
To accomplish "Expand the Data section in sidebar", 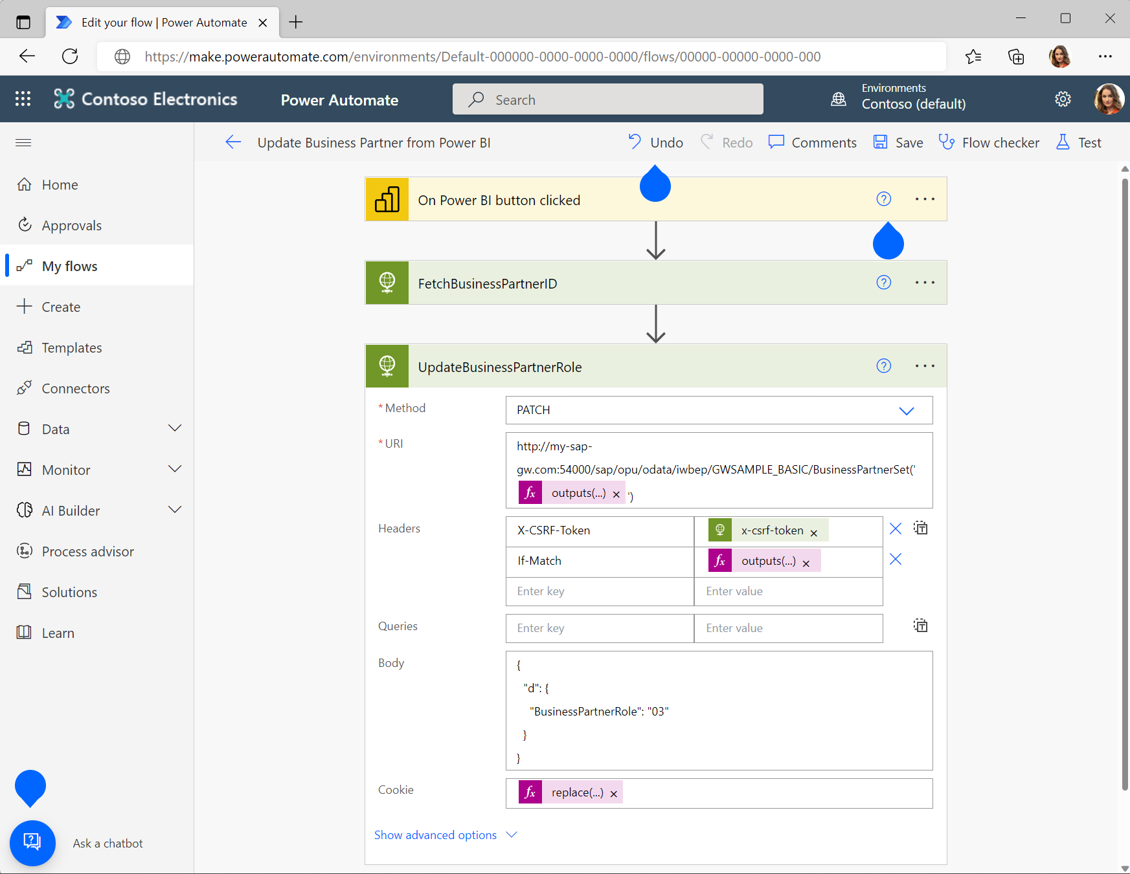I will click(x=174, y=429).
